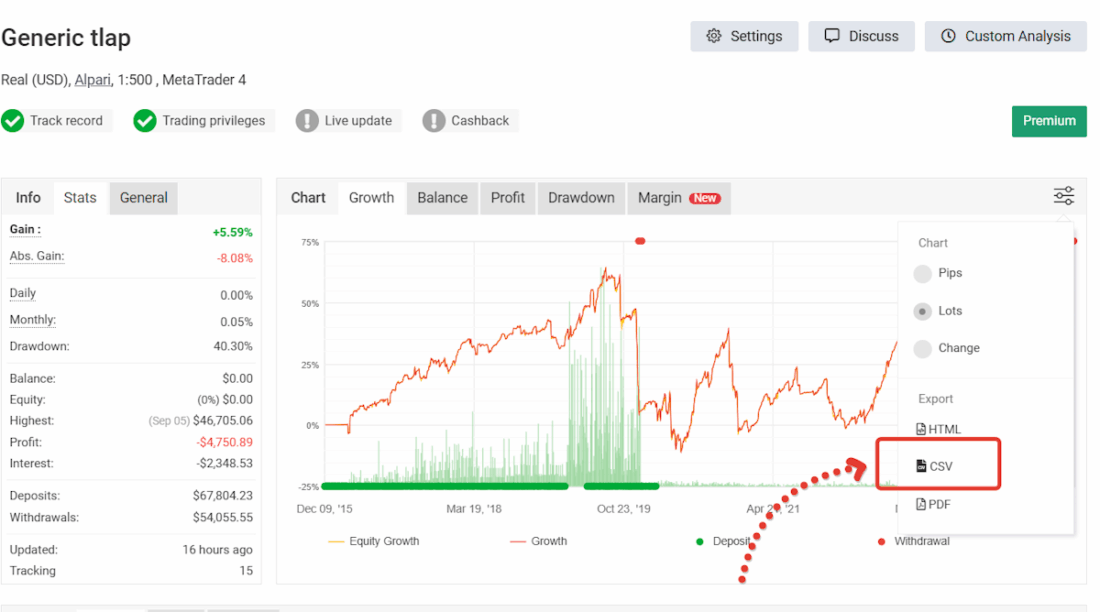
Task: Export the chart as CSV file
Action: [934, 466]
